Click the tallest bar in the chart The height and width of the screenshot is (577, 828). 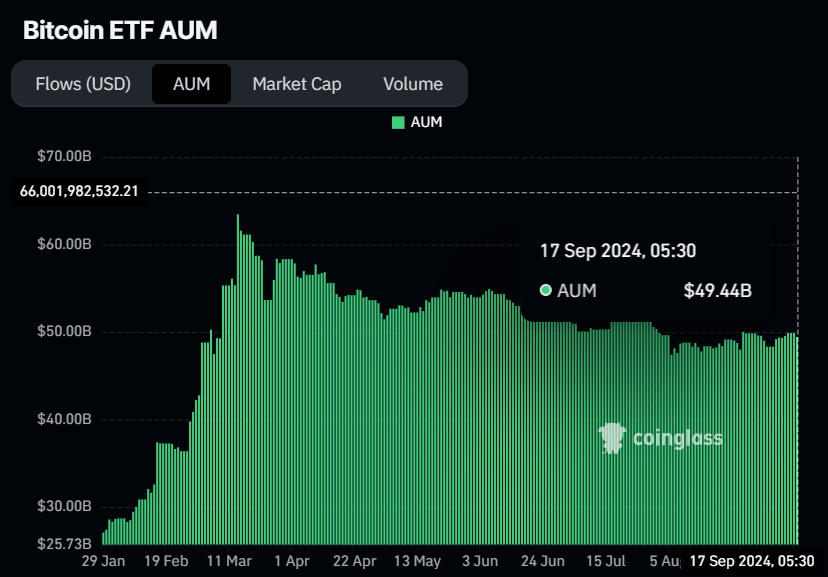click(237, 380)
